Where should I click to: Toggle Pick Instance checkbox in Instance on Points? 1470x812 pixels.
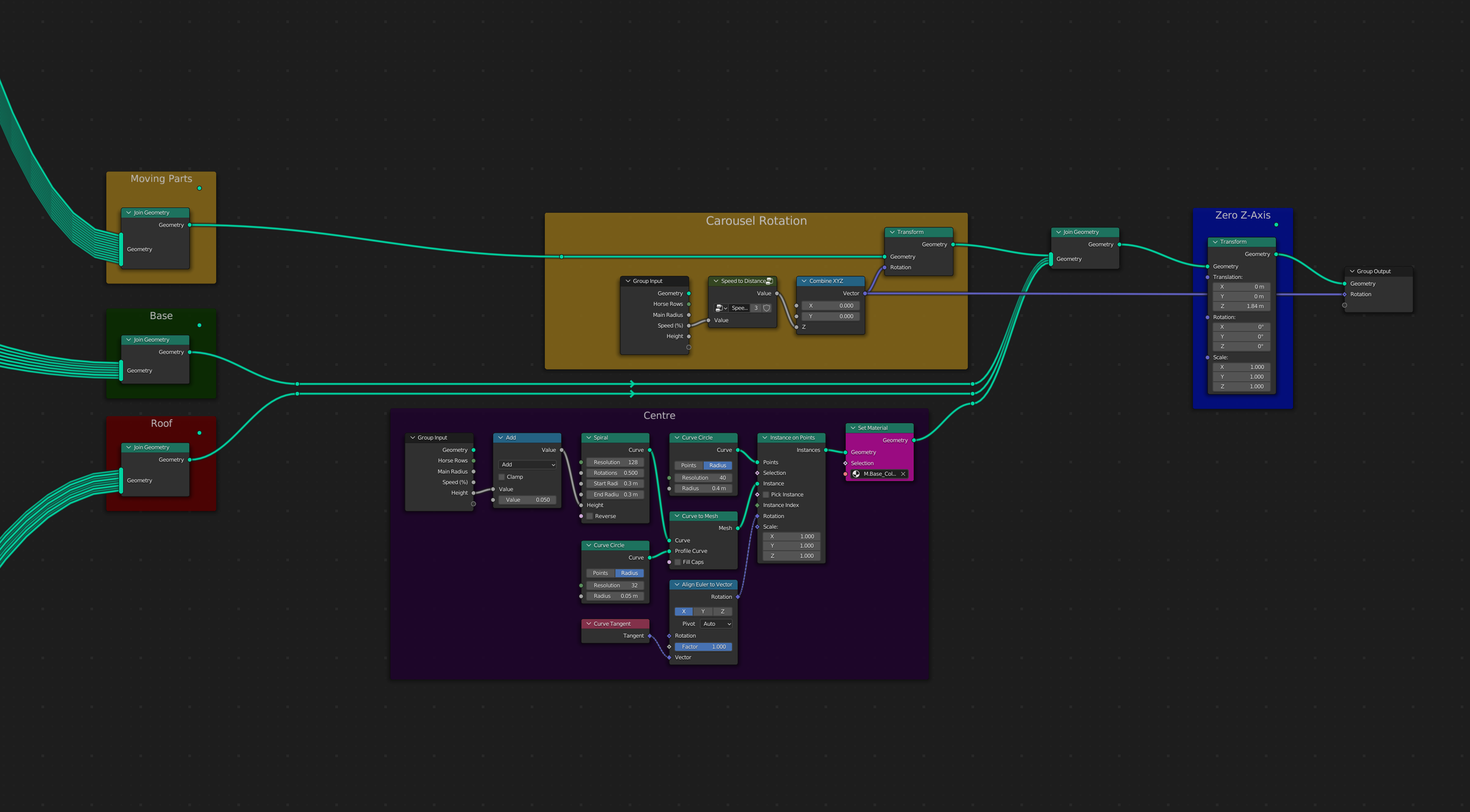pyautogui.click(x=766, y=494)
